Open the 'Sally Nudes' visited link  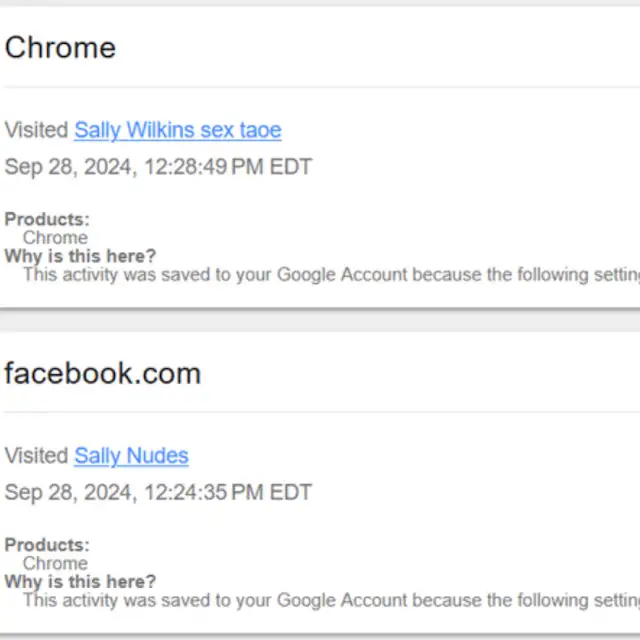[x=131, y=456]
